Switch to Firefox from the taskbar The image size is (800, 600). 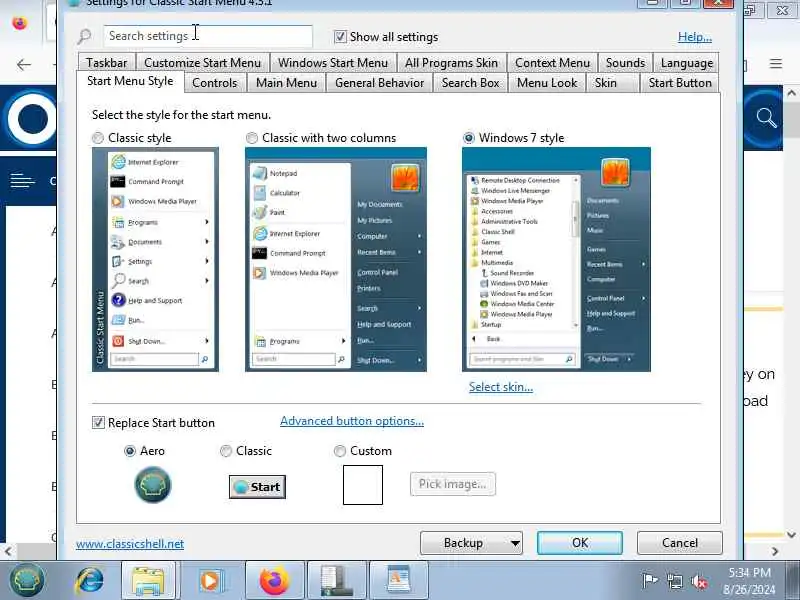click(x=274, y=581)
